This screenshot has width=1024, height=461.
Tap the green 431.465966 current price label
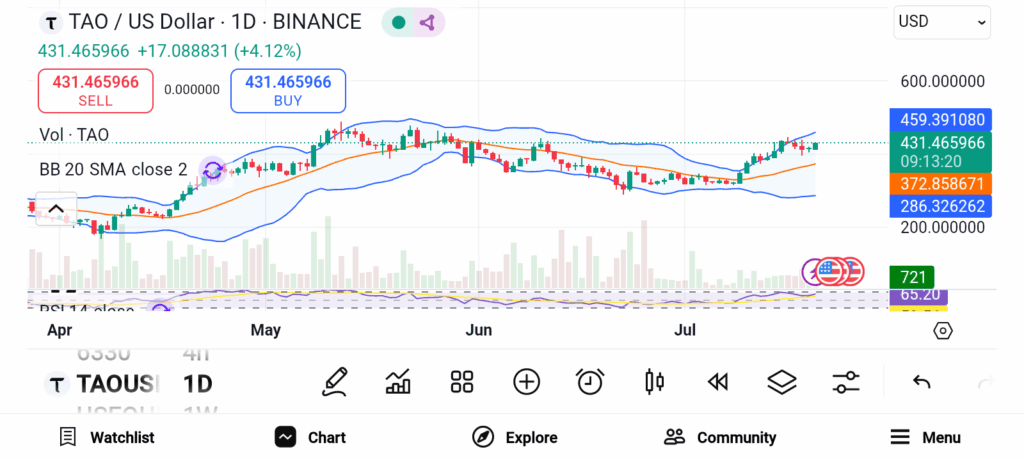click(x=941, y=151)
